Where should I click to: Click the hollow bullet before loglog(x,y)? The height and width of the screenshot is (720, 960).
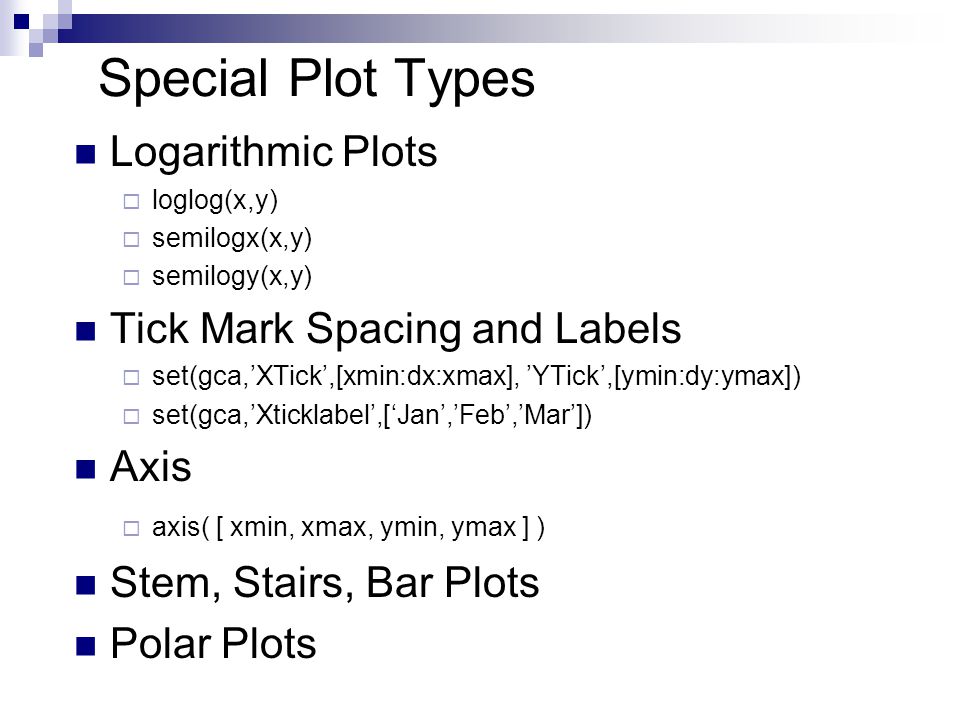pyautogui.click(x=132, y=201)
